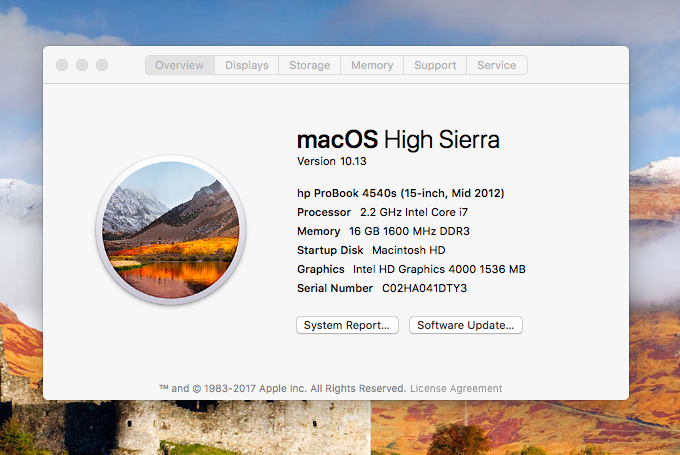Screen dimensions: 680x455
Task: Select the serial number C02HA041DTY3
Action: 425,288
